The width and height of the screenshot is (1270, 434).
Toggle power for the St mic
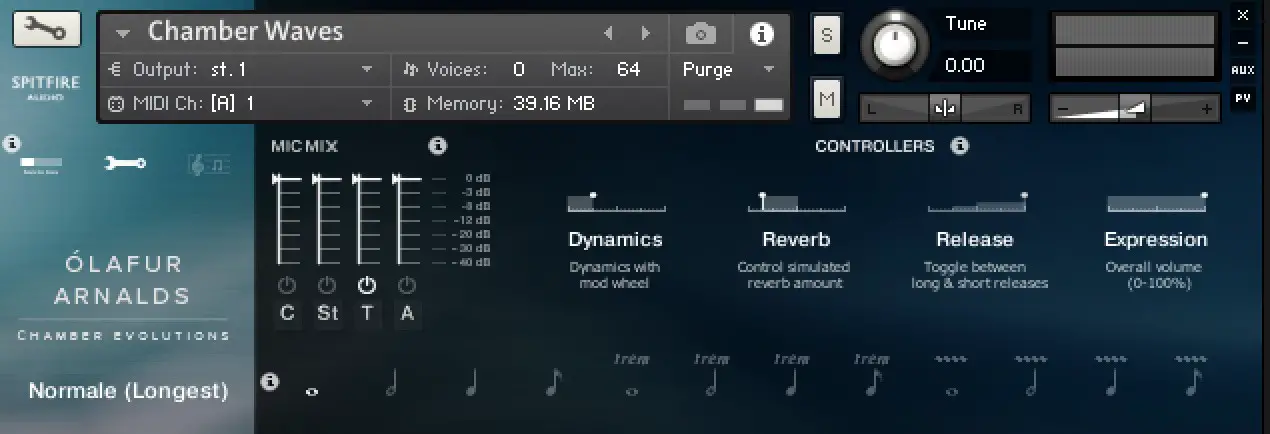(x=327, y=285)
